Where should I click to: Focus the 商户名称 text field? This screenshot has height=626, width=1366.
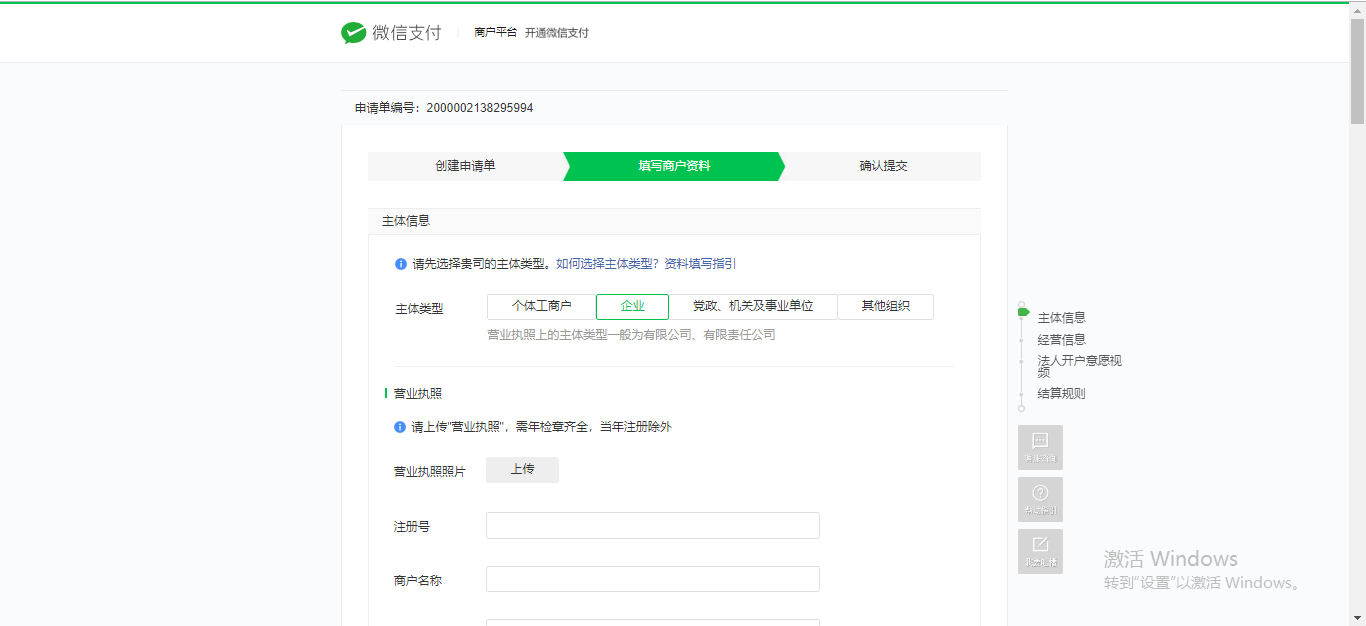pos(652,580)
